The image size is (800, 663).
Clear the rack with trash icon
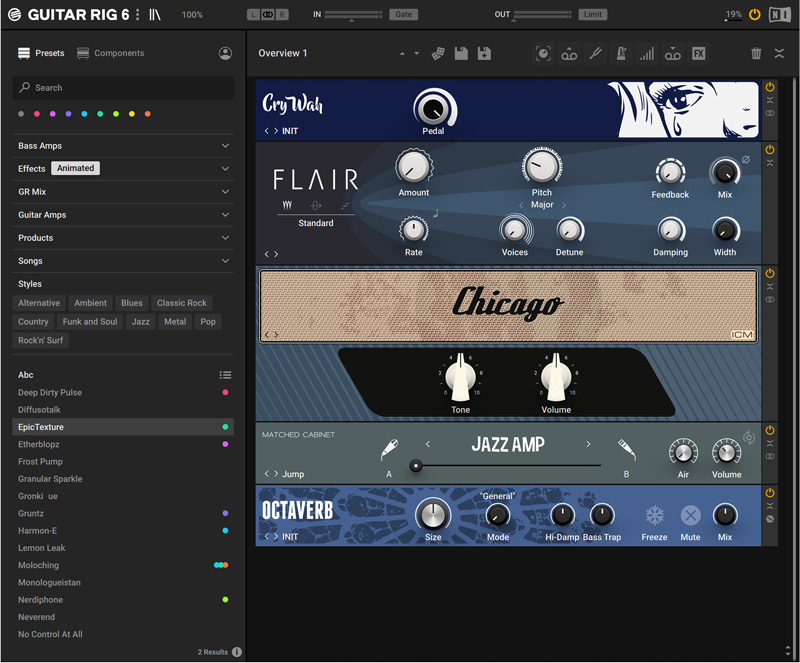(756, 53)
